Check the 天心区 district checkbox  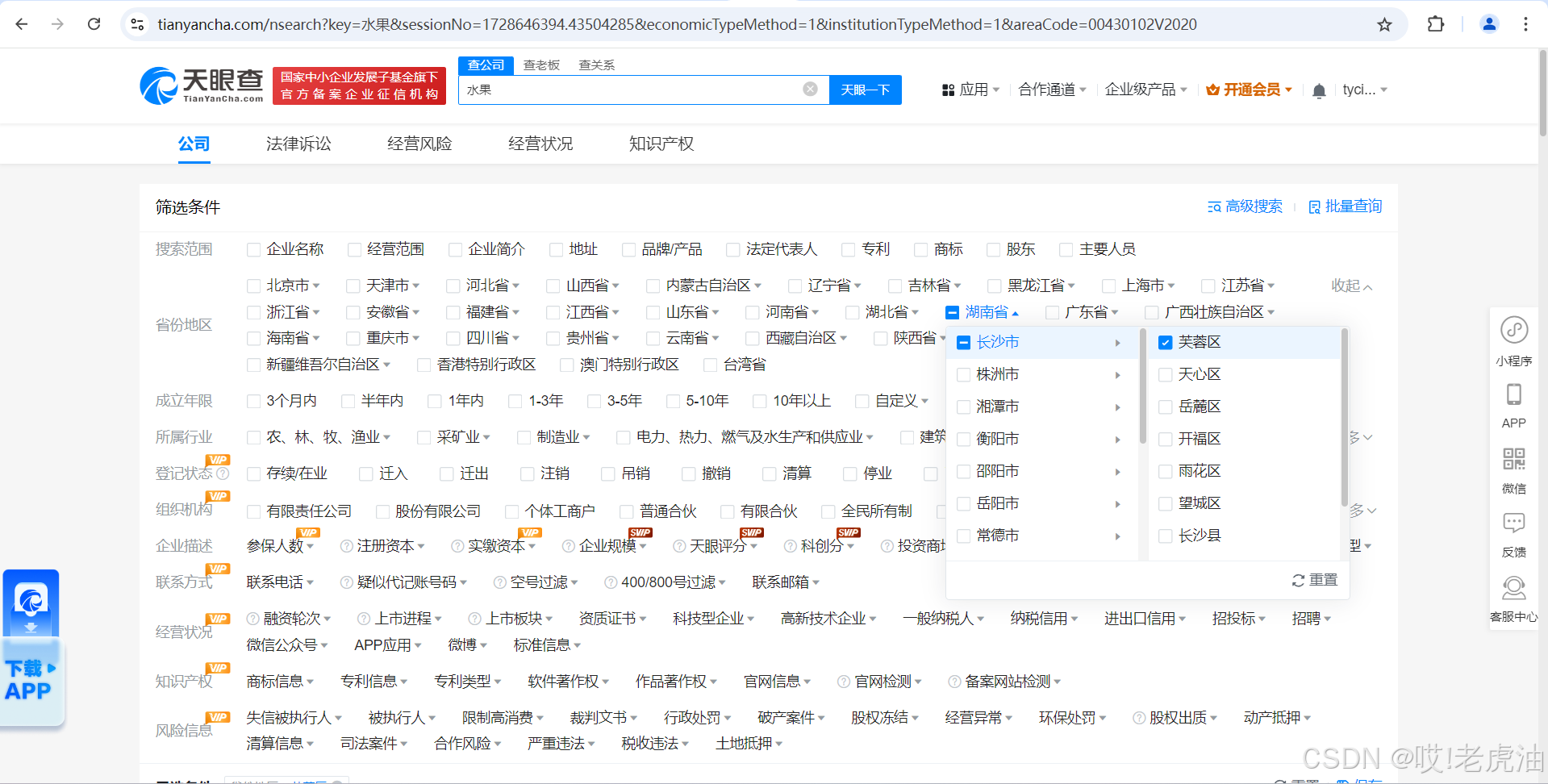(x=1165, y=374)
